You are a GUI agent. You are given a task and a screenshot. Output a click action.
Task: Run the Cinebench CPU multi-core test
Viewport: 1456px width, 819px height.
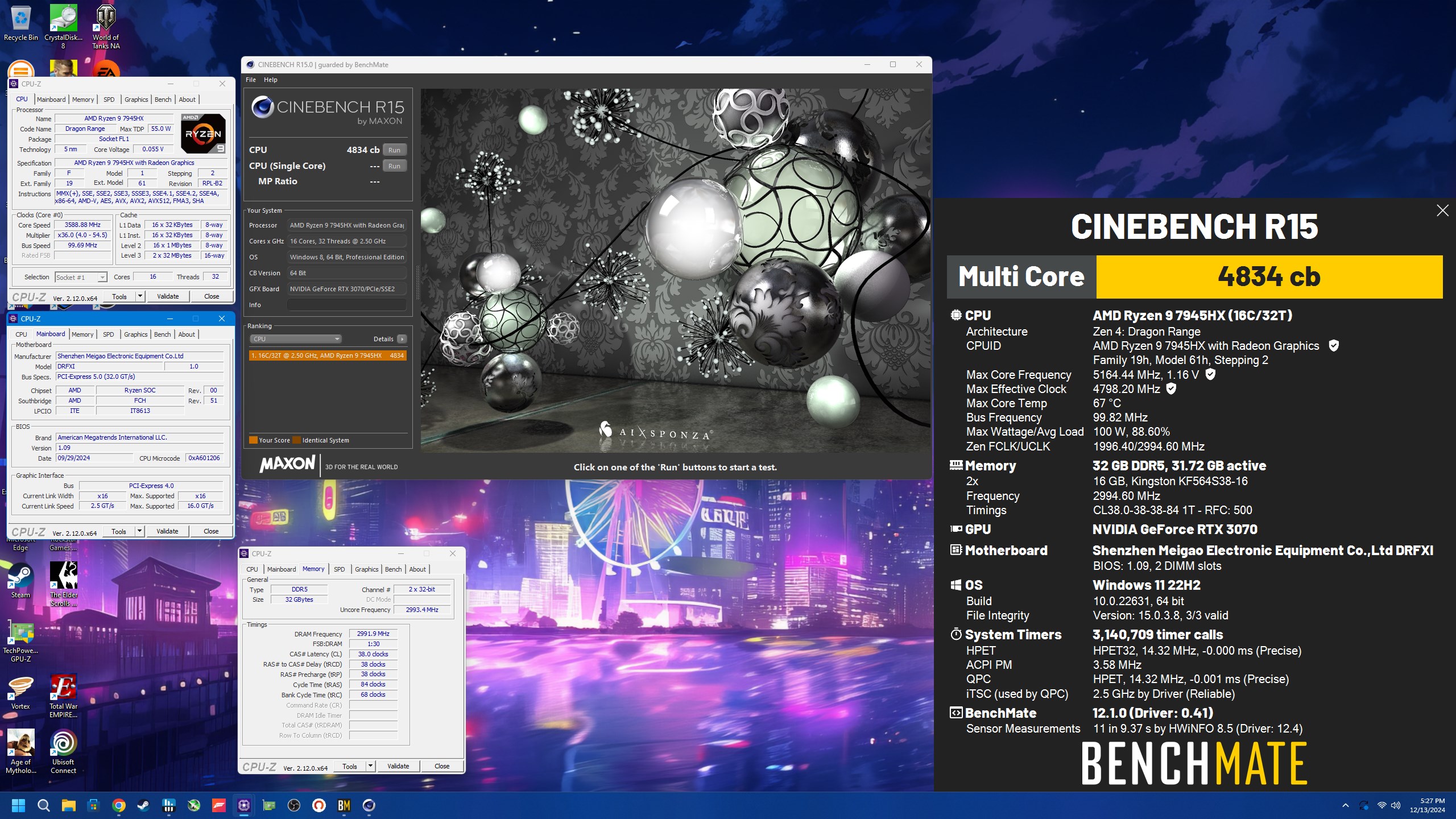pos(394,150)
